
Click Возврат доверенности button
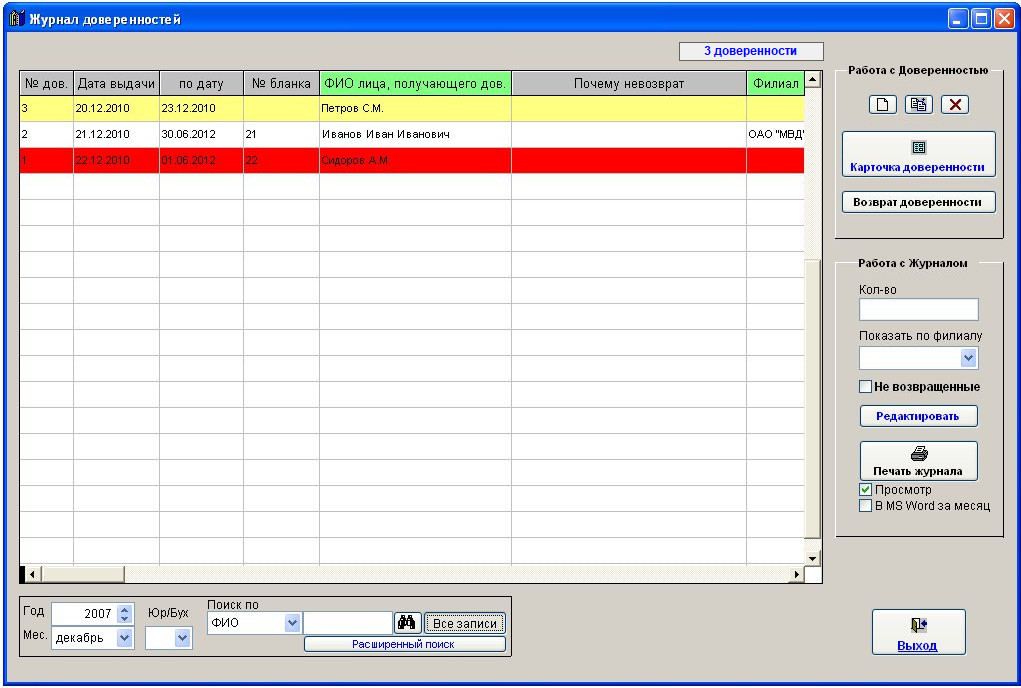tap(918, 202)
